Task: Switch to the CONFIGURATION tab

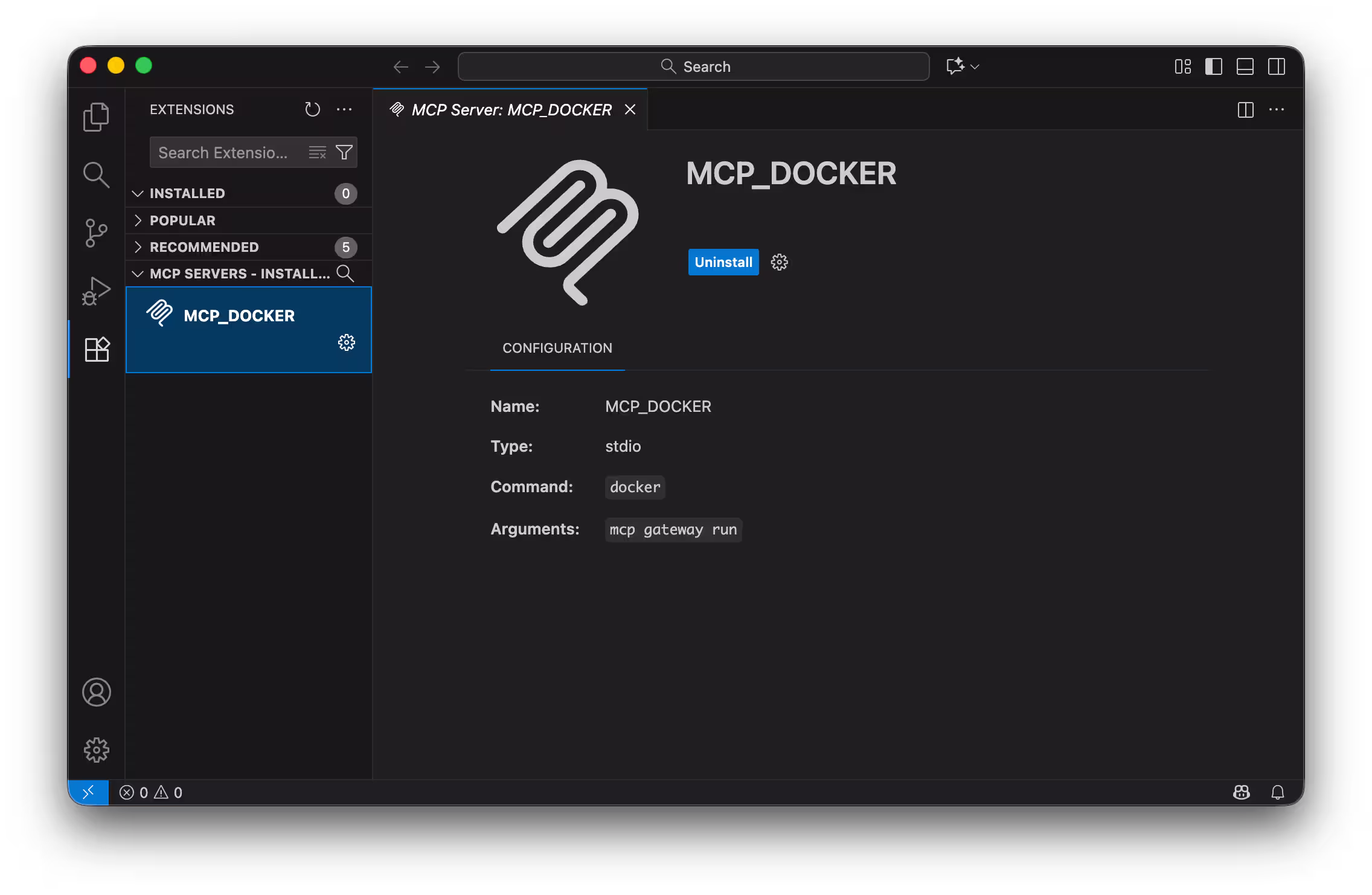Action: click(557, 348)
